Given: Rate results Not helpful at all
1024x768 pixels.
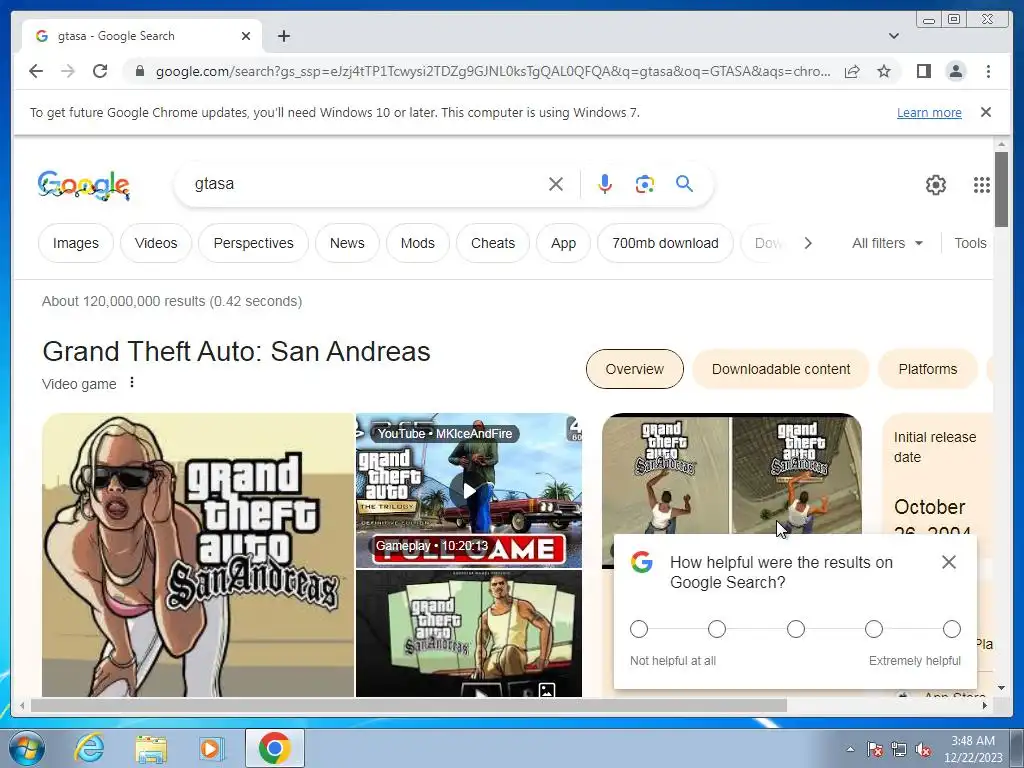Looking at the screenshot, I should (x=639, y=629).
